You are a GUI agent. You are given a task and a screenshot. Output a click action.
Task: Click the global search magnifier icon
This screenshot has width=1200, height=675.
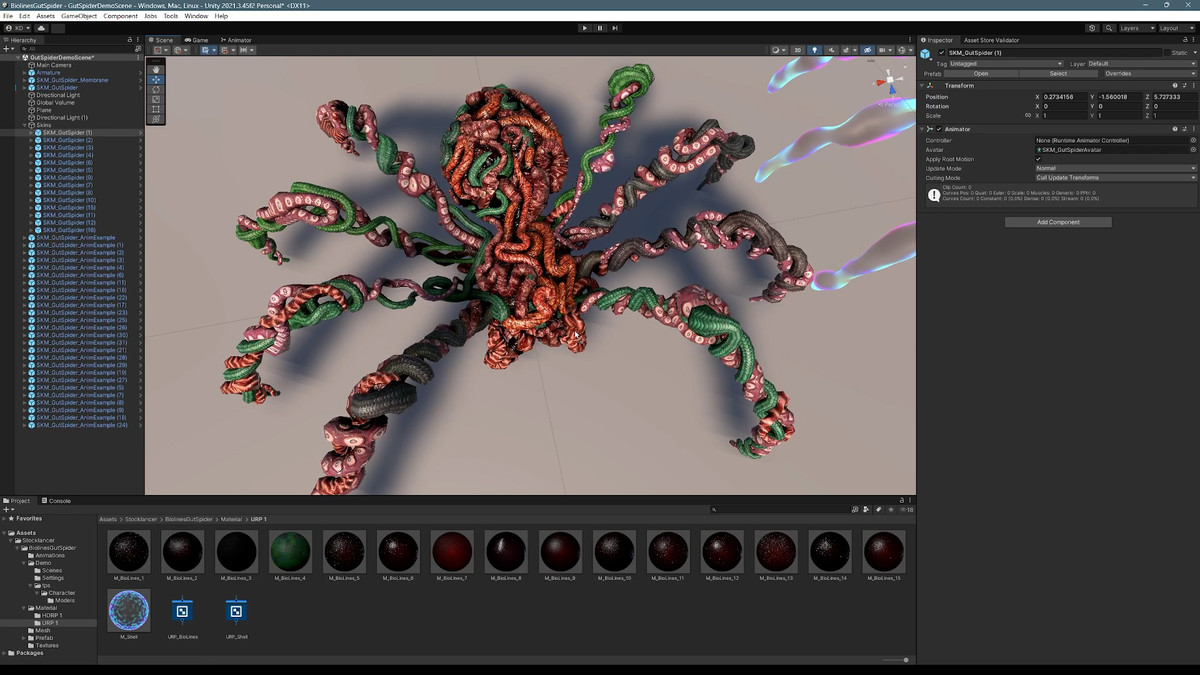coord(1109,28)
